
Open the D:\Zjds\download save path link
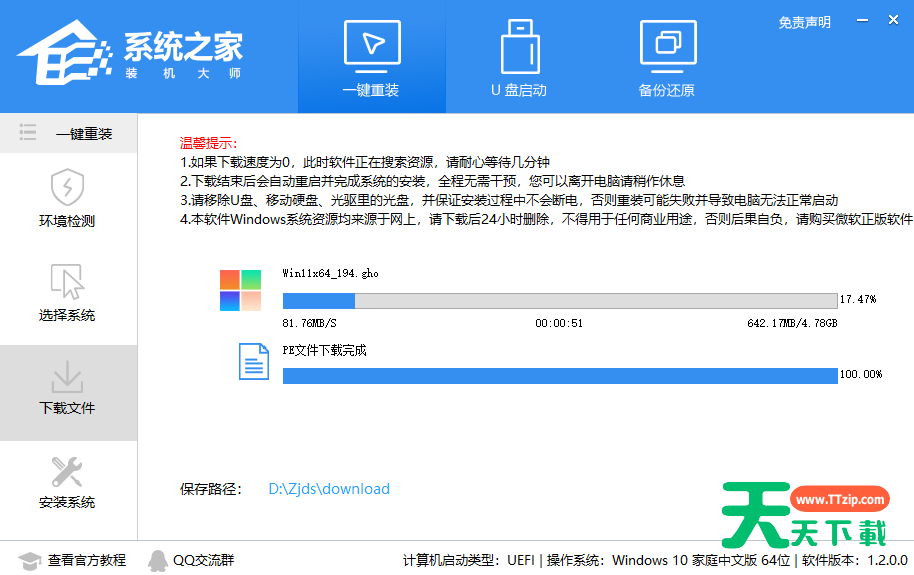coord(329,489)
